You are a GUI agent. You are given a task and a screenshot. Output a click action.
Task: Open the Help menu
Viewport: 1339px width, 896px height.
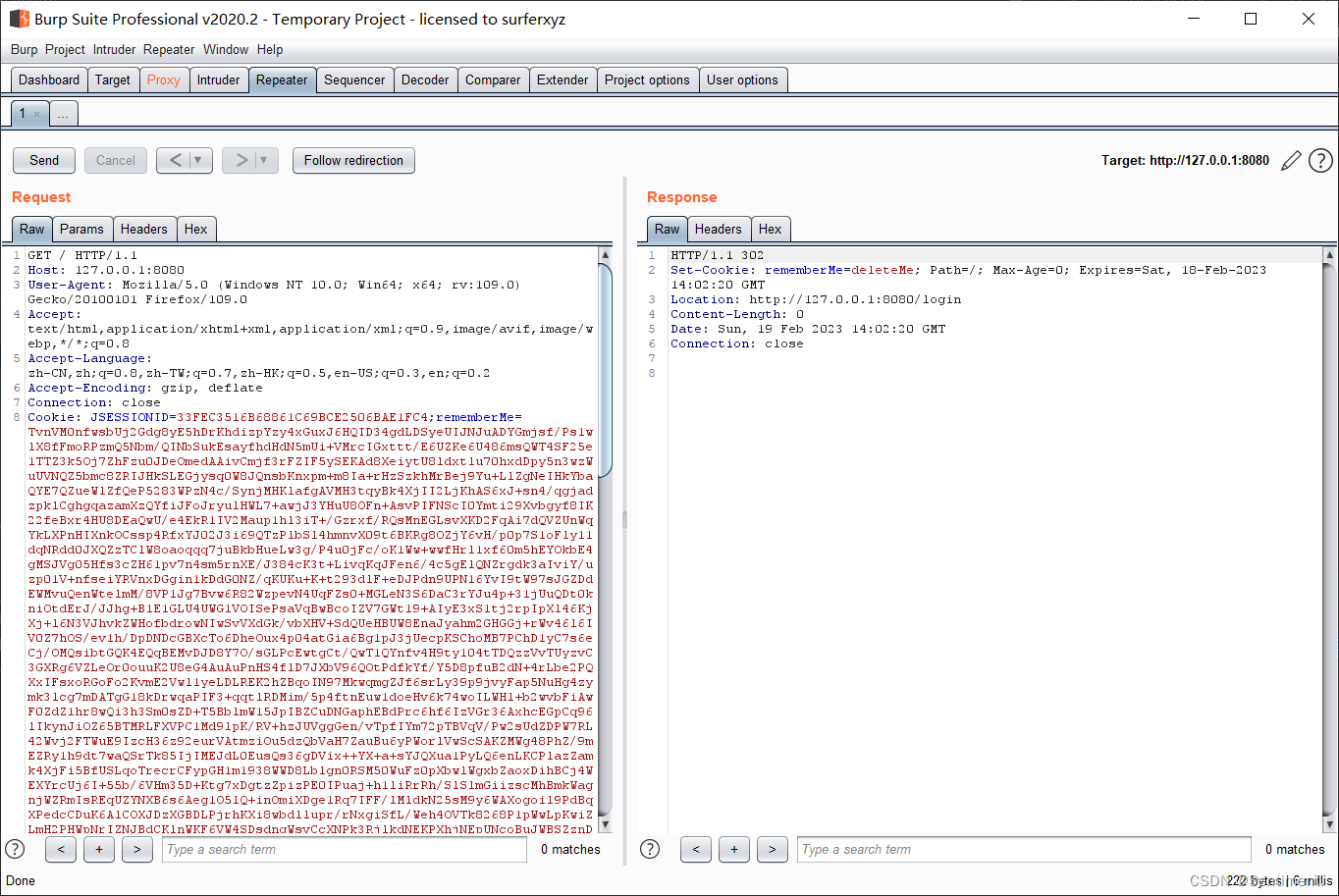pos(270,49)
